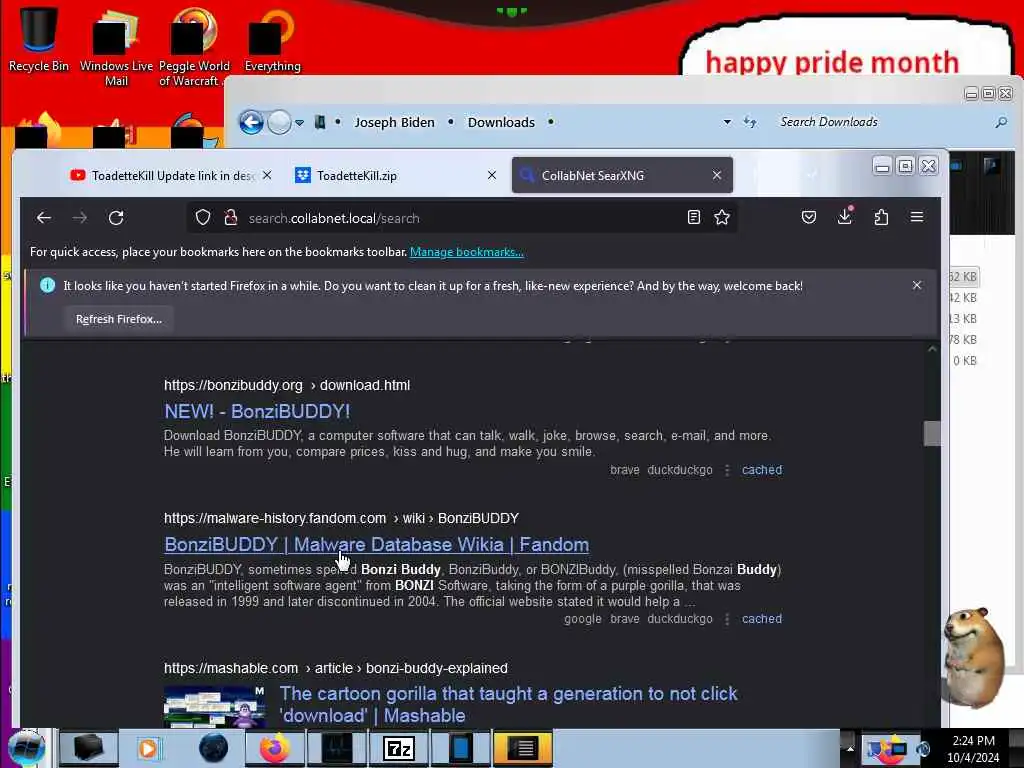Go back in the Firefox history

(44, 217)
